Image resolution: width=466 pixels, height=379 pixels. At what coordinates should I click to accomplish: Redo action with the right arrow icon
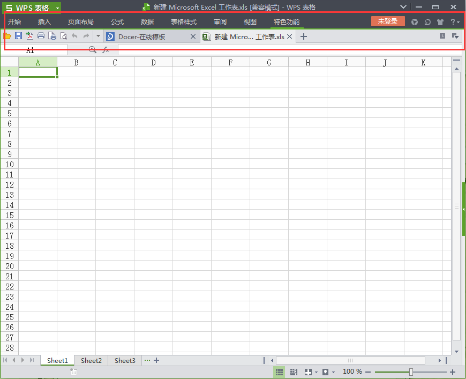click(86, 36)
